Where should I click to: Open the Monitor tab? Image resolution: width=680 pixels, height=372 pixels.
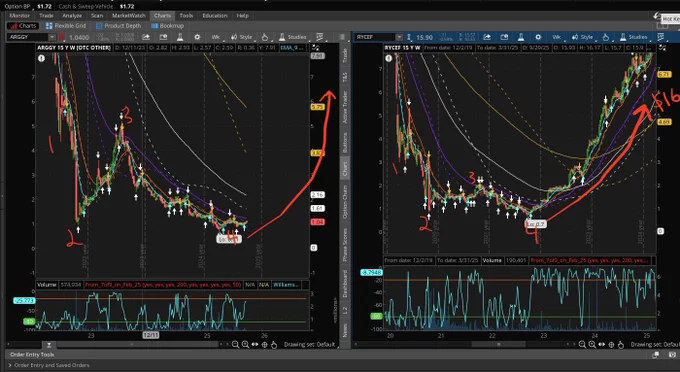(x=20, y=16)
